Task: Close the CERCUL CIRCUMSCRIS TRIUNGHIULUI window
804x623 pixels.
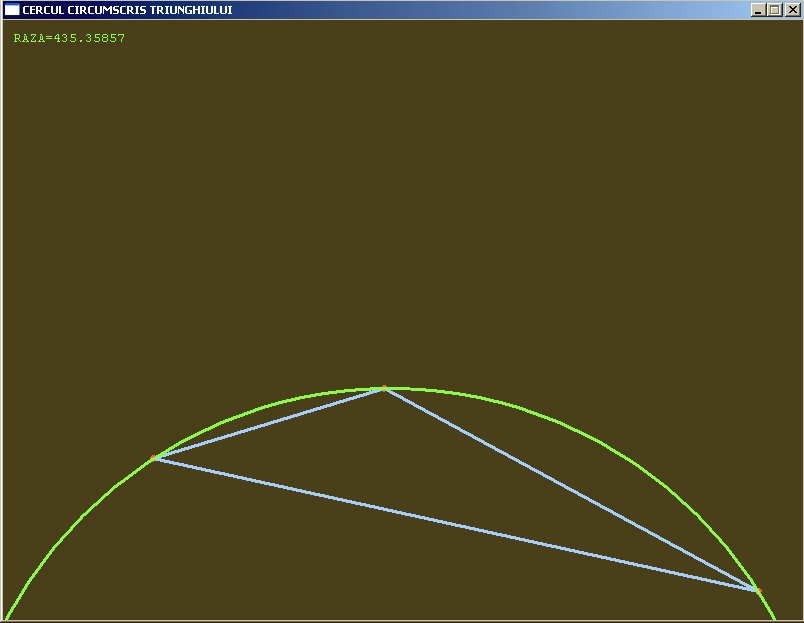Action: click(x=792, y=10)
